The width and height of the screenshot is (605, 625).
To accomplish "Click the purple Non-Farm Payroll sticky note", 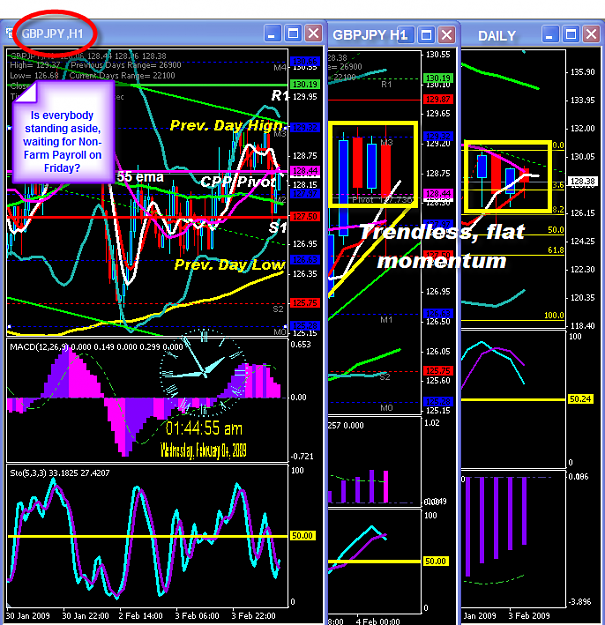I will click(x=64, y=132).
